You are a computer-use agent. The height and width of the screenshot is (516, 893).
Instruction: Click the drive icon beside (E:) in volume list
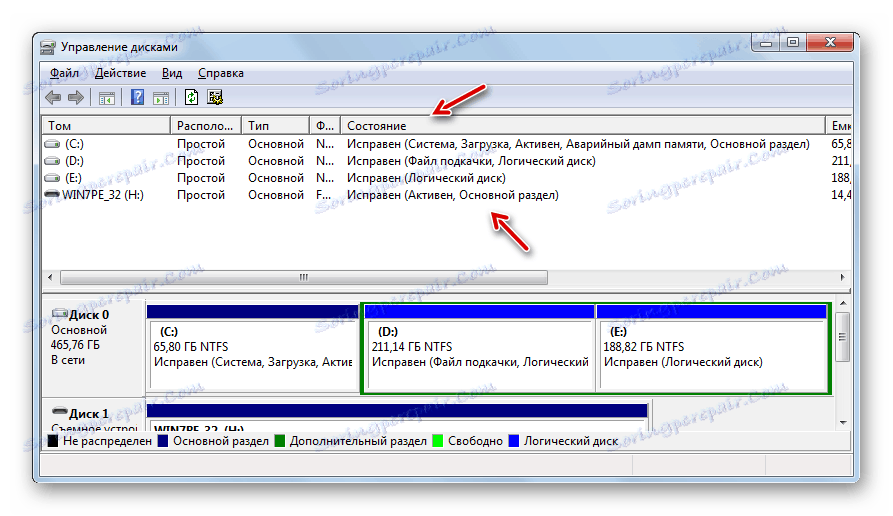pyautogui.click(x=52, y=178)
